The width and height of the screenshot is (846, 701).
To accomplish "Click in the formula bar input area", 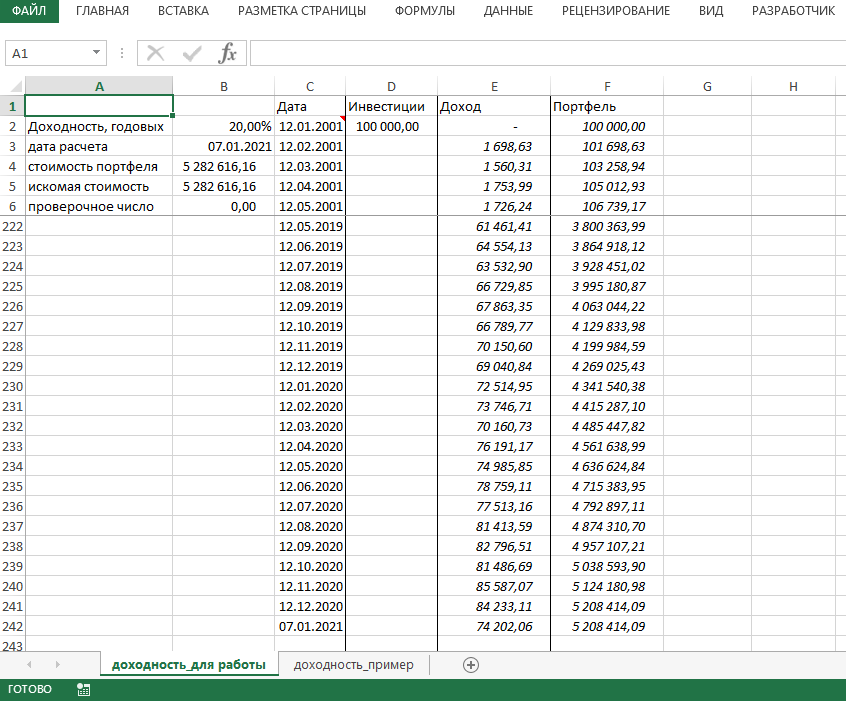I will click(548, 53).
